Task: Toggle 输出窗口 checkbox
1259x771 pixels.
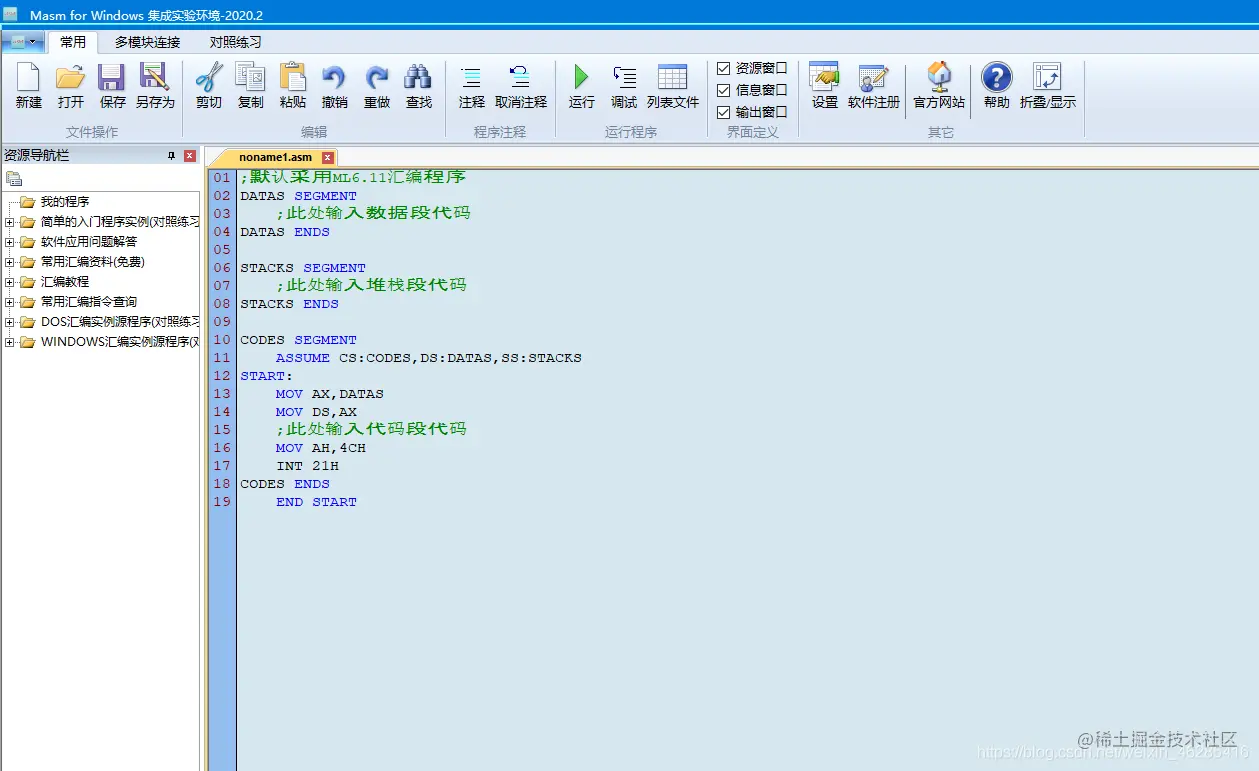Action: [x=724, y=113]
